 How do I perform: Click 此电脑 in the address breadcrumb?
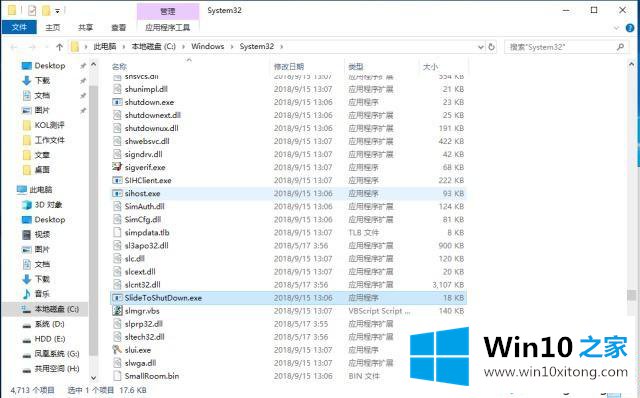click(105, 47)
